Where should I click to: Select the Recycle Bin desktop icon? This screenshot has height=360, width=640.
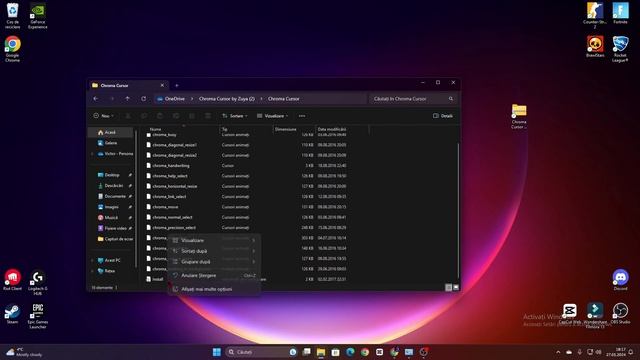(12, 16)
